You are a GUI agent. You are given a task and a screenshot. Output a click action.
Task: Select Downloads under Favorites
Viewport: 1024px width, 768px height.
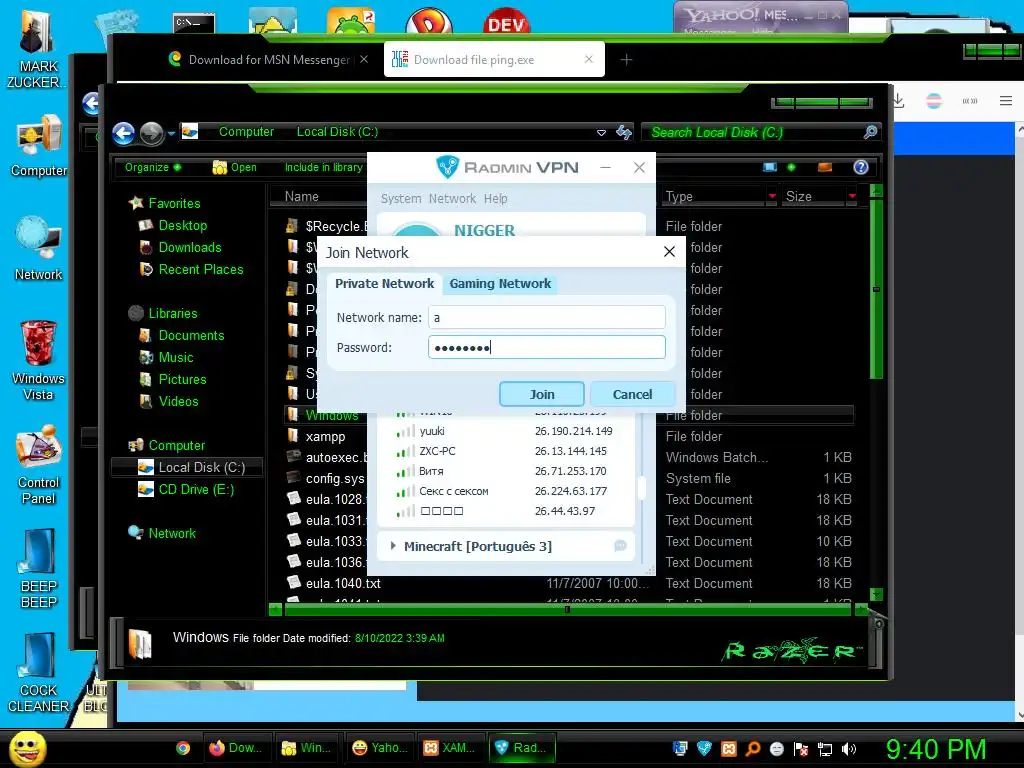tap(189, 248)
